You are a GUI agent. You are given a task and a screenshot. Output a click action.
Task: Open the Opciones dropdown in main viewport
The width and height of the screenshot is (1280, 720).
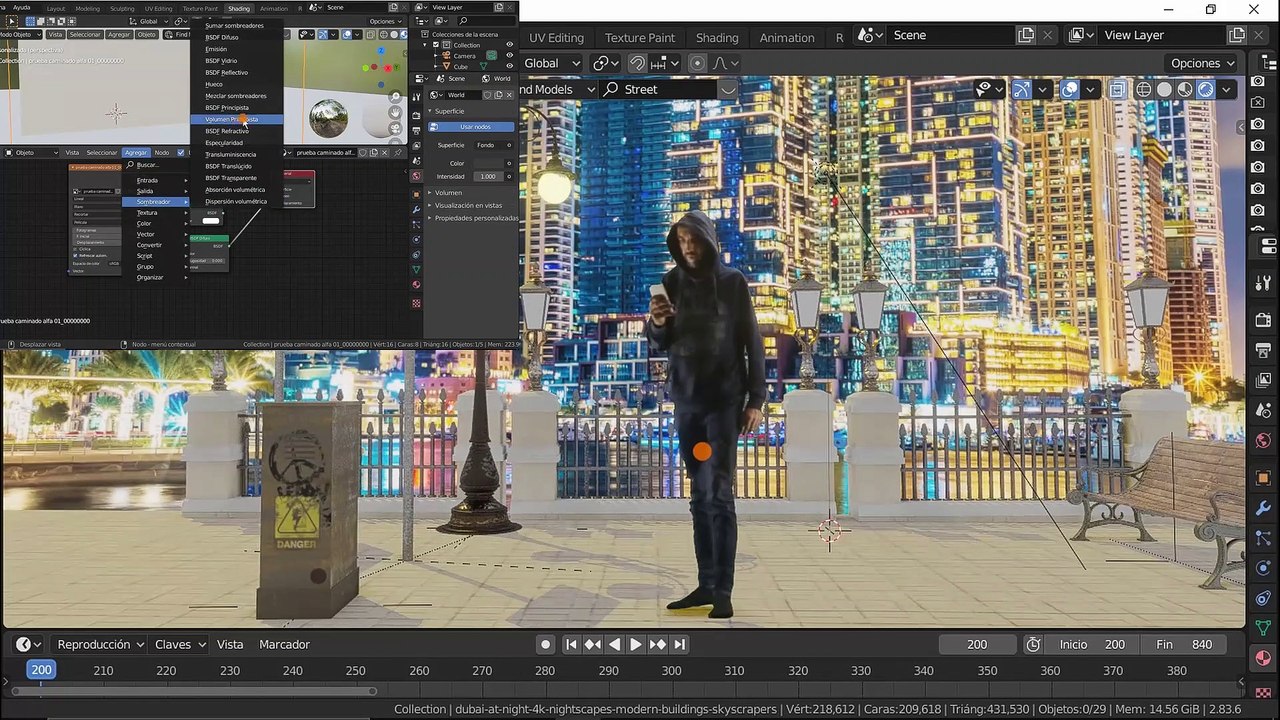(x=1202, y=63)
